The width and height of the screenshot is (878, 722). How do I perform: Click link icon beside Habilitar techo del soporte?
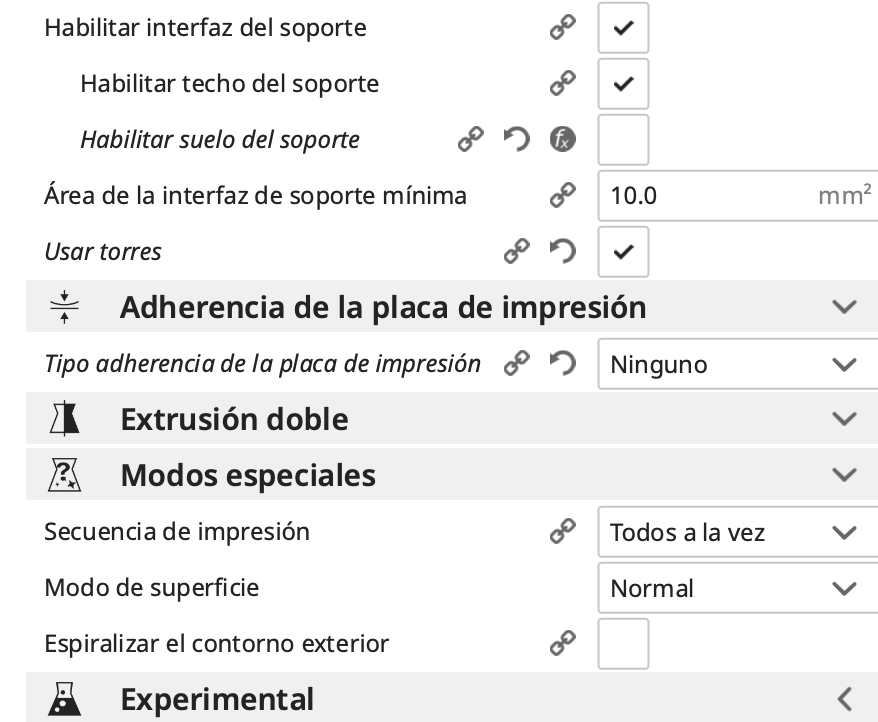(563, 84)
